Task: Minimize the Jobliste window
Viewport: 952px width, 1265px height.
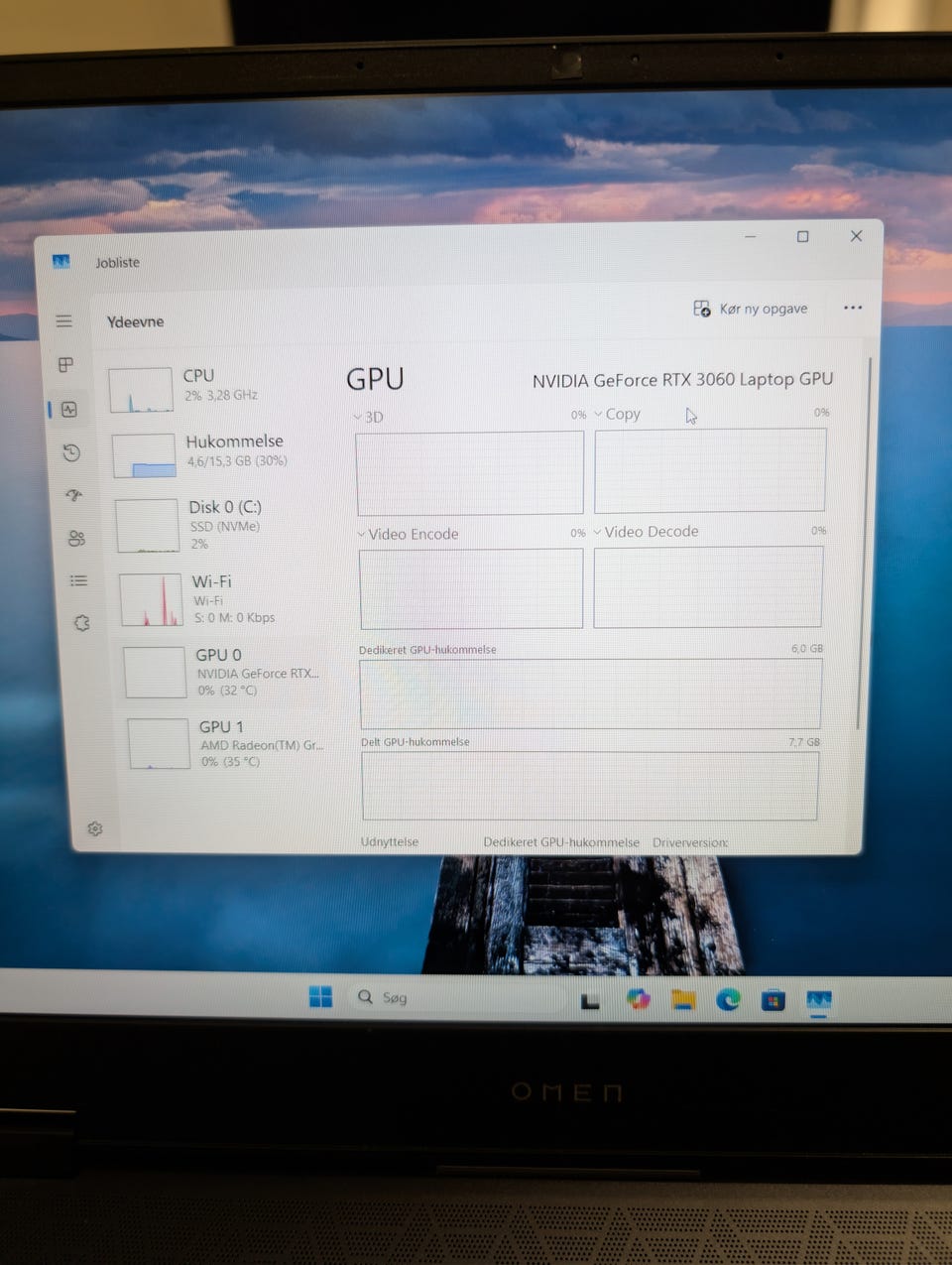Action: (x=751, y=236)
